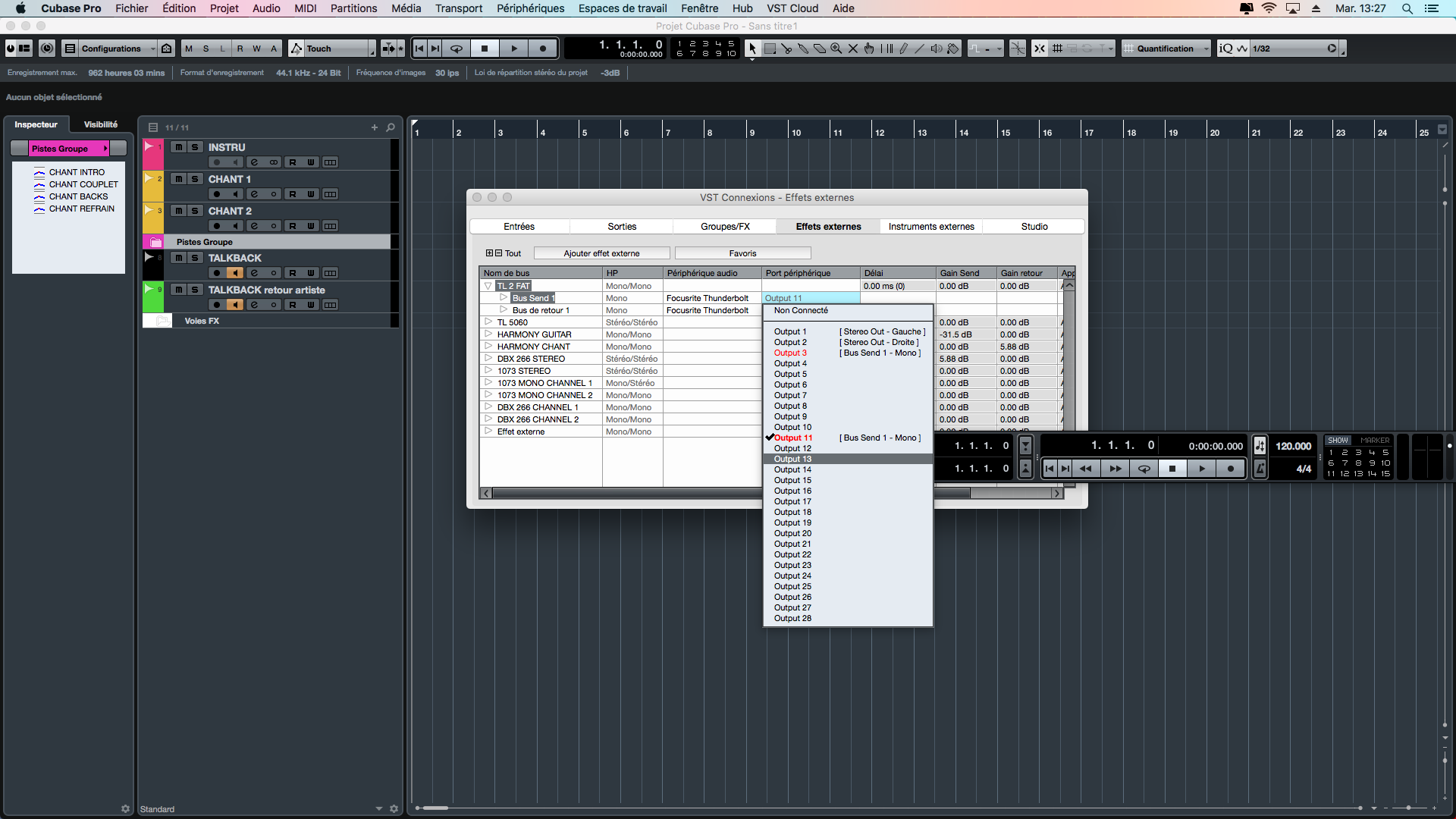1456x819 pixels.
Task: Select the Draw pencil tool
Action: (x=904, y=48)
